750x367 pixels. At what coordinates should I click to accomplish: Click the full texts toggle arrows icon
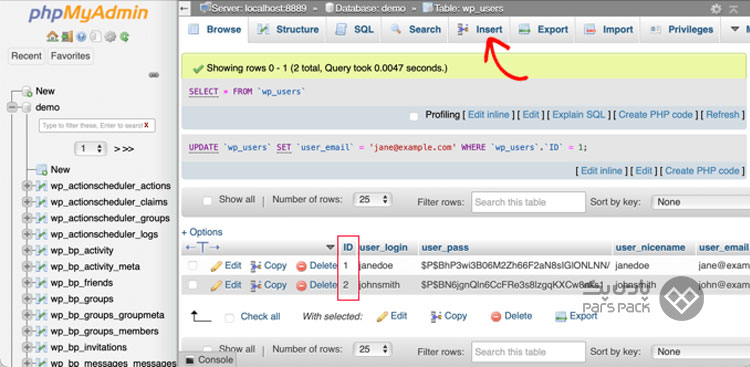(202, 247)
